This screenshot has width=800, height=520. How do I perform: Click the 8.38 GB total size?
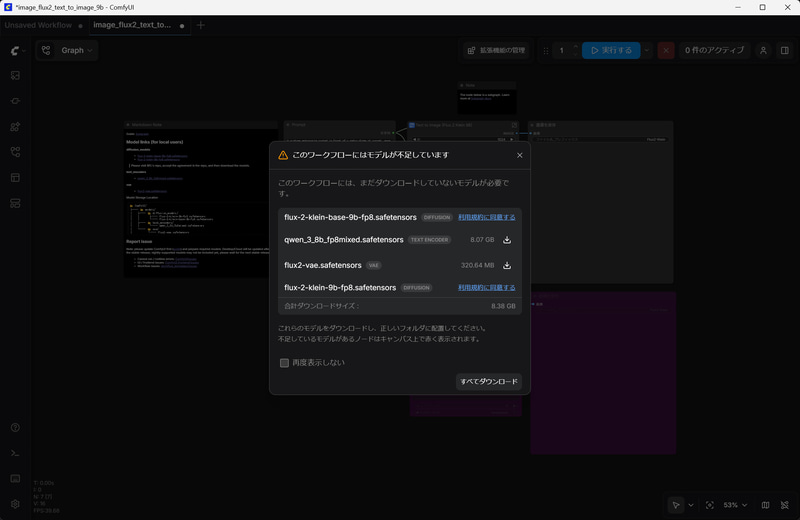503,306
